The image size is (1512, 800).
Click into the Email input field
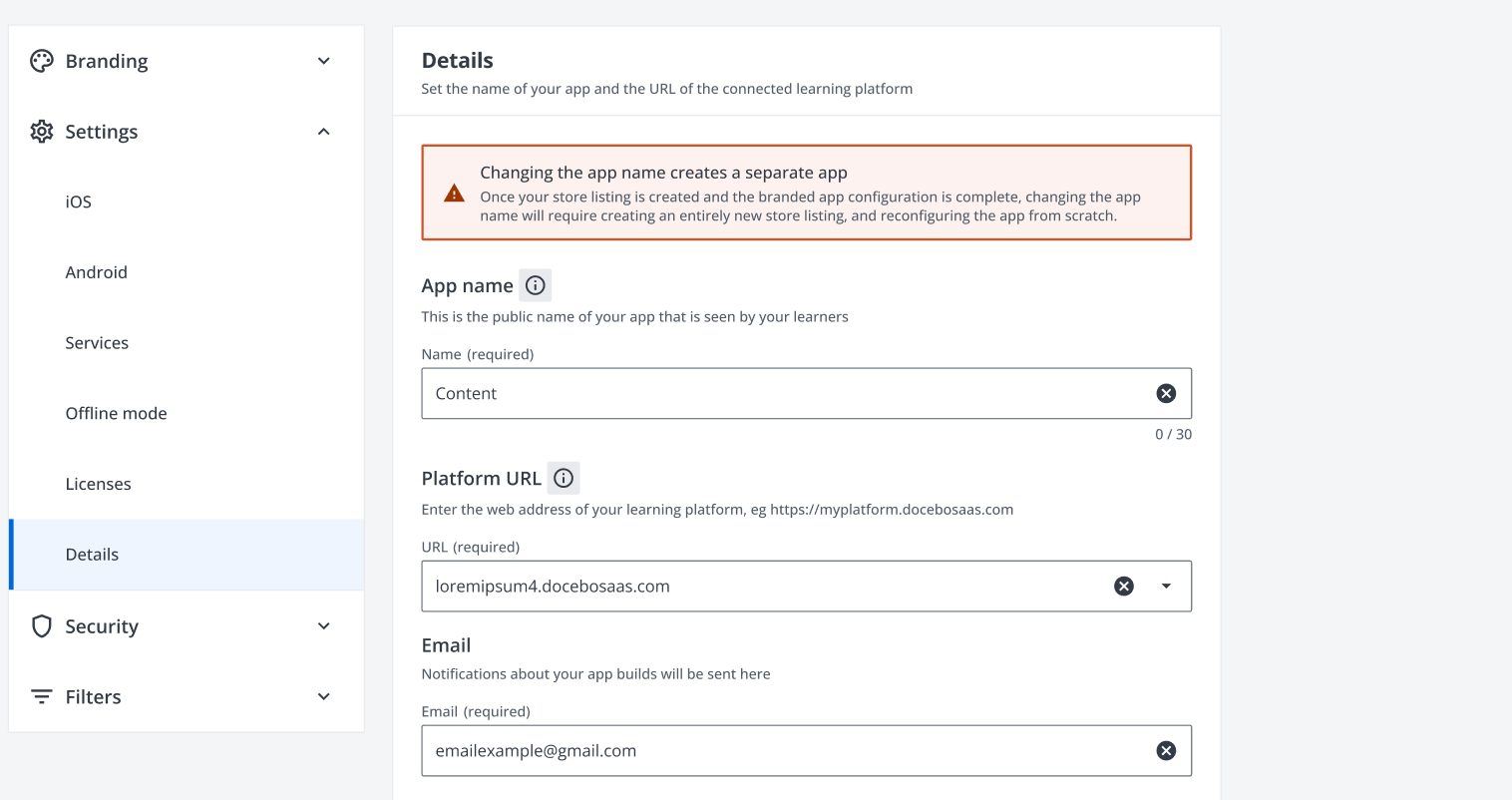778,751
